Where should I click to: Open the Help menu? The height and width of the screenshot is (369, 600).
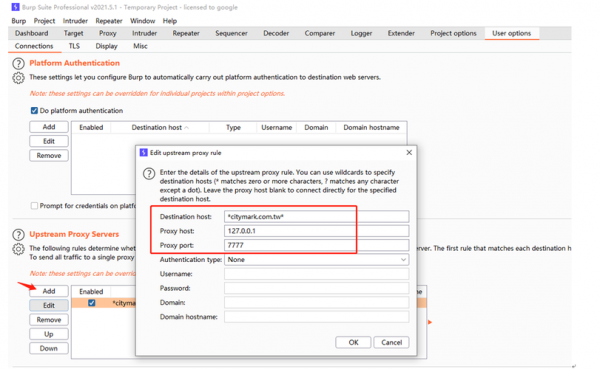pos(170,21)
